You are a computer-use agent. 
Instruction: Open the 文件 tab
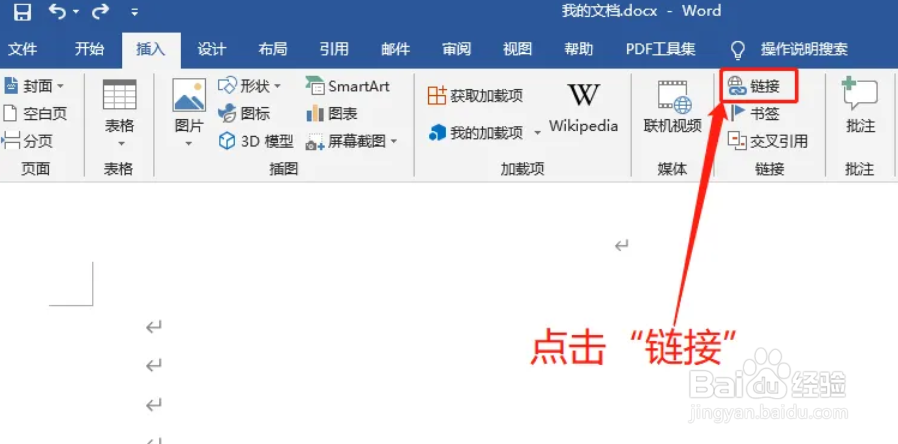(23, 49)
